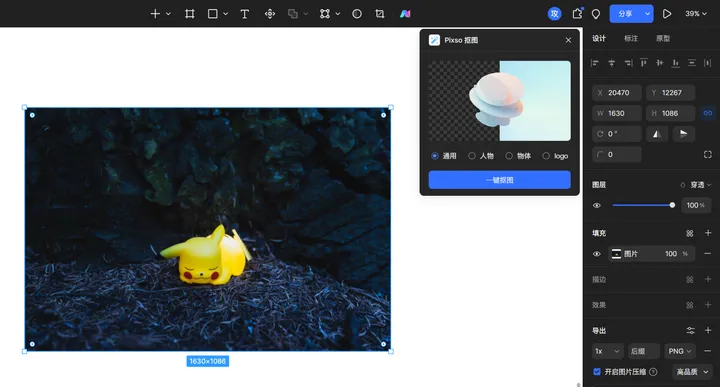The image size is (720, 387).
Task: Open the 1x export scale dropdown
Action: click(x=607, y=351)
